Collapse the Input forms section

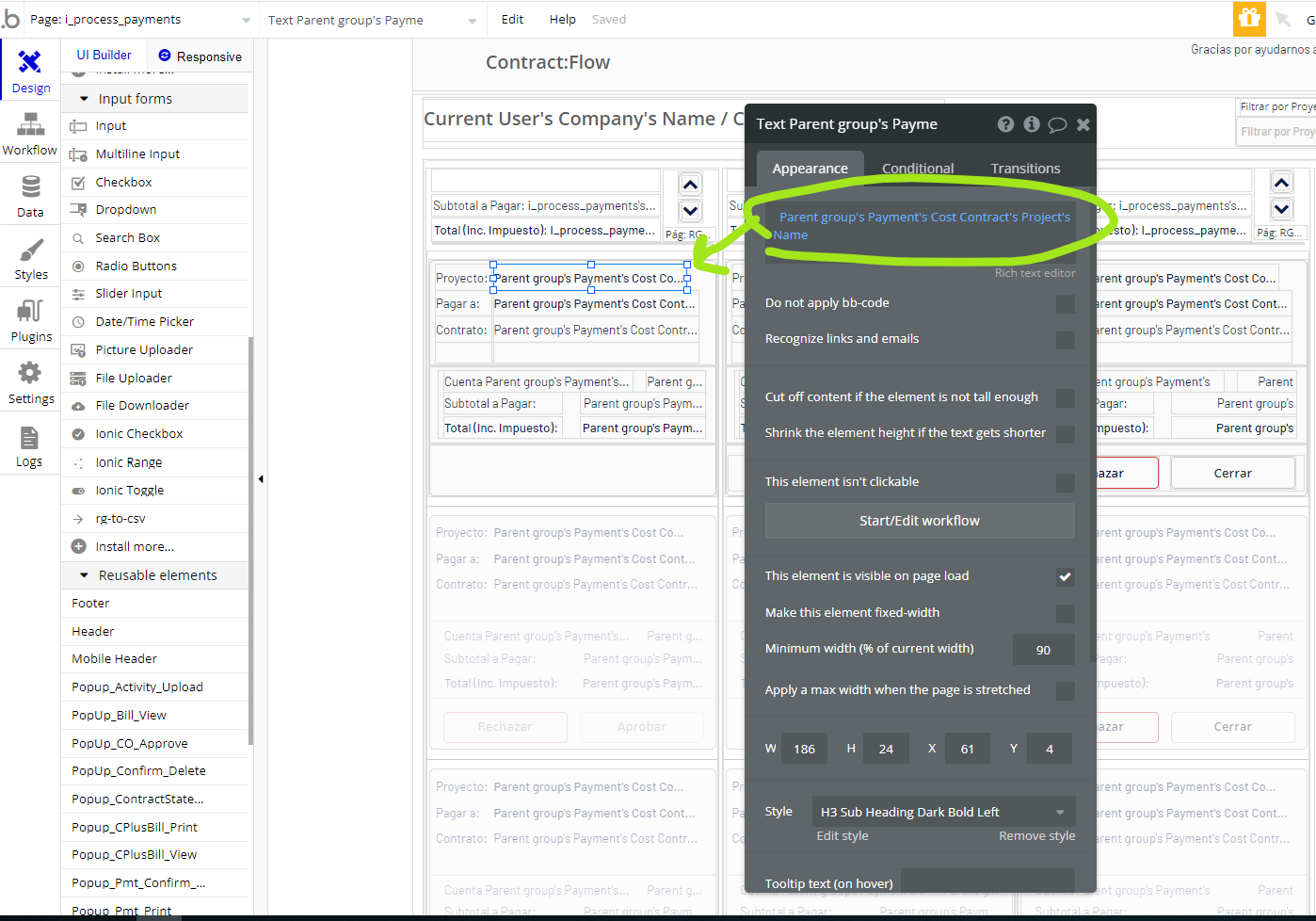pos(155,99)
